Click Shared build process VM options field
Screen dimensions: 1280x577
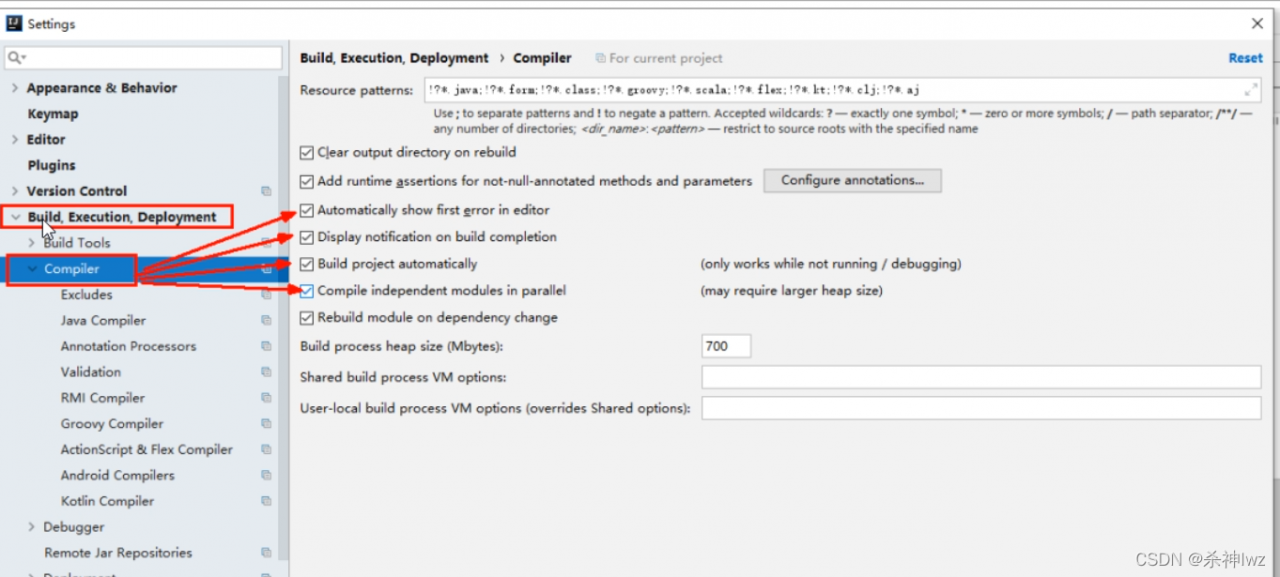[981, 377]
